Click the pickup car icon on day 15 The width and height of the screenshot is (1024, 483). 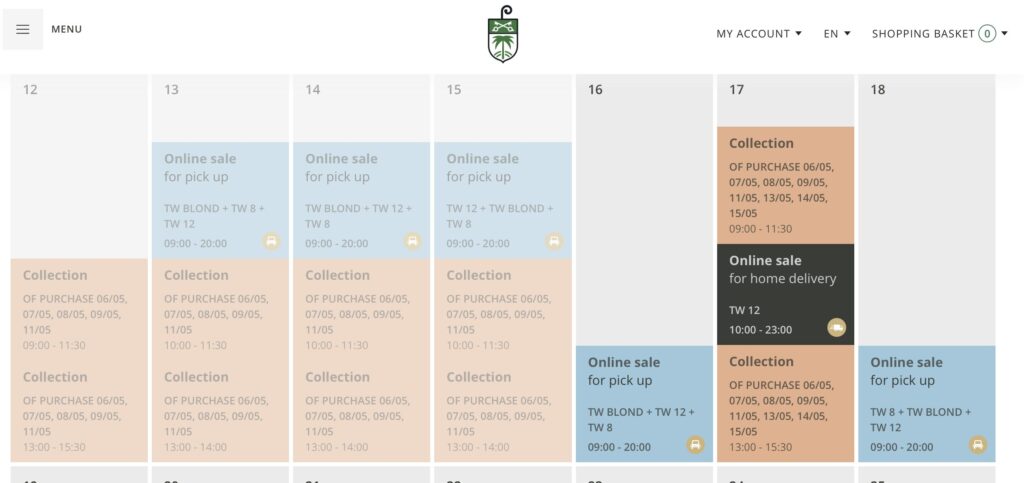pyautogui.click(x=554, y=241)
